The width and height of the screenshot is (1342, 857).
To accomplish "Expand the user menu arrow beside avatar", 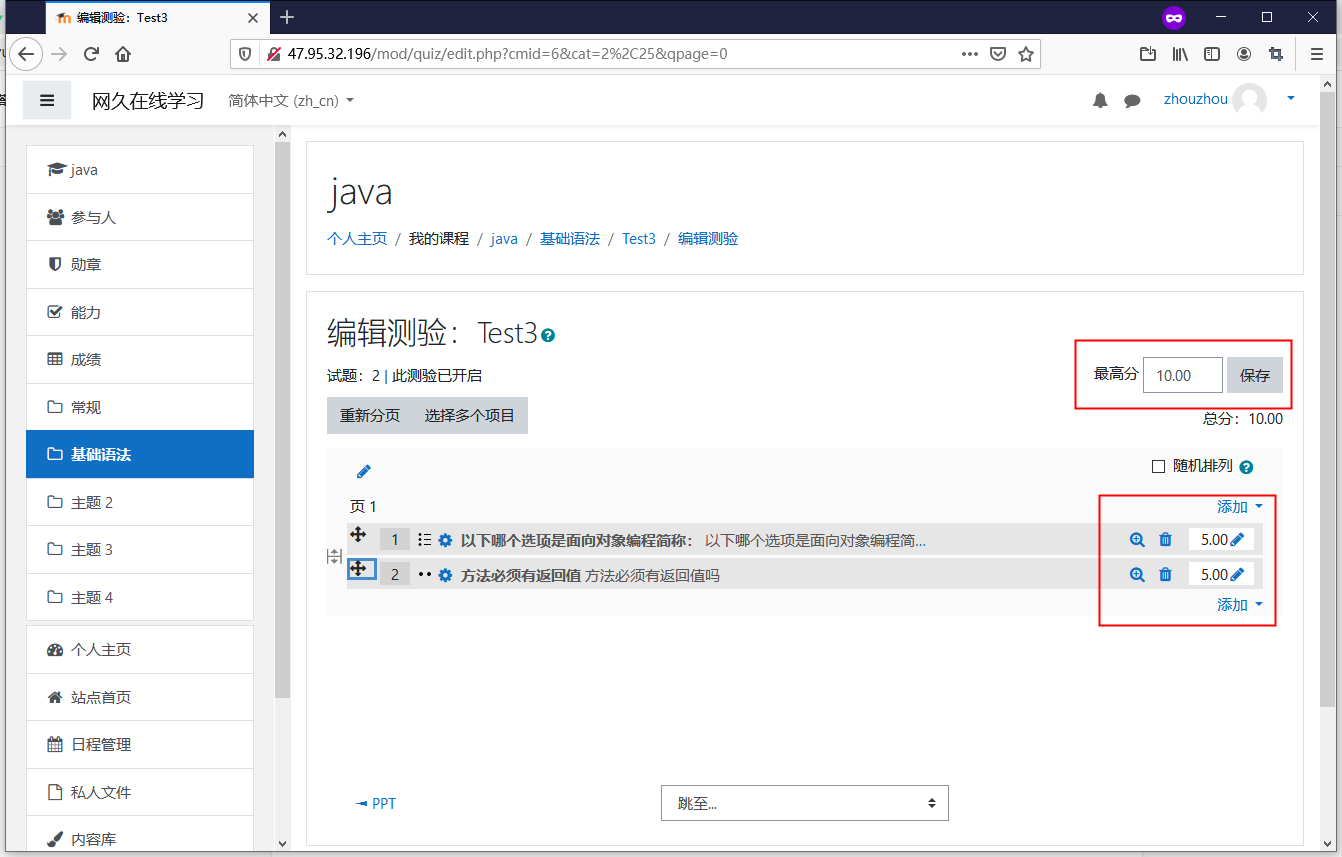I will coord(1290,98).
